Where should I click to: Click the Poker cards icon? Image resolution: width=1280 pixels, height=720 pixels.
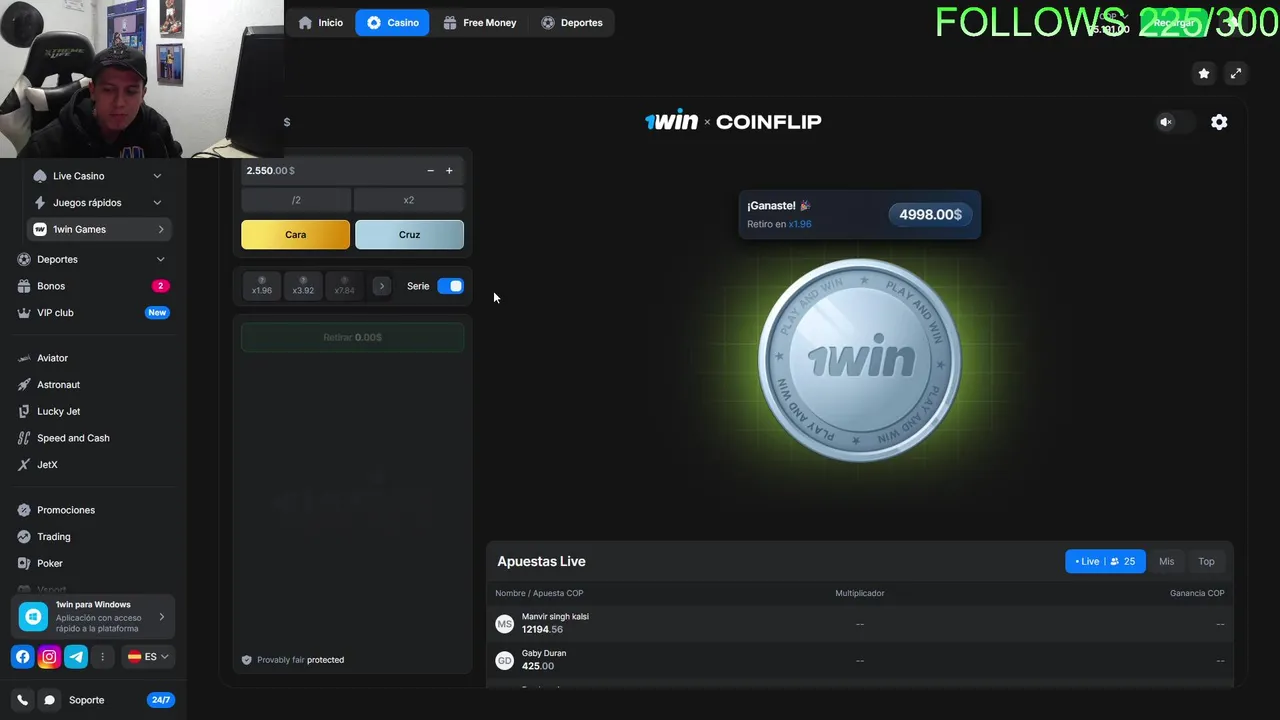click(x=25, y=563)
